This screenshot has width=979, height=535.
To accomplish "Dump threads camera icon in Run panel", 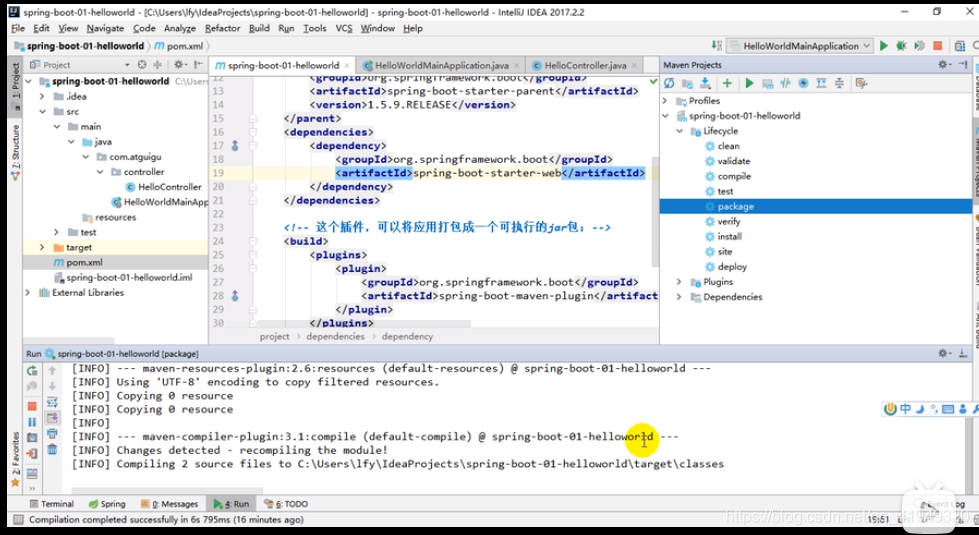I will coord(32,438).
